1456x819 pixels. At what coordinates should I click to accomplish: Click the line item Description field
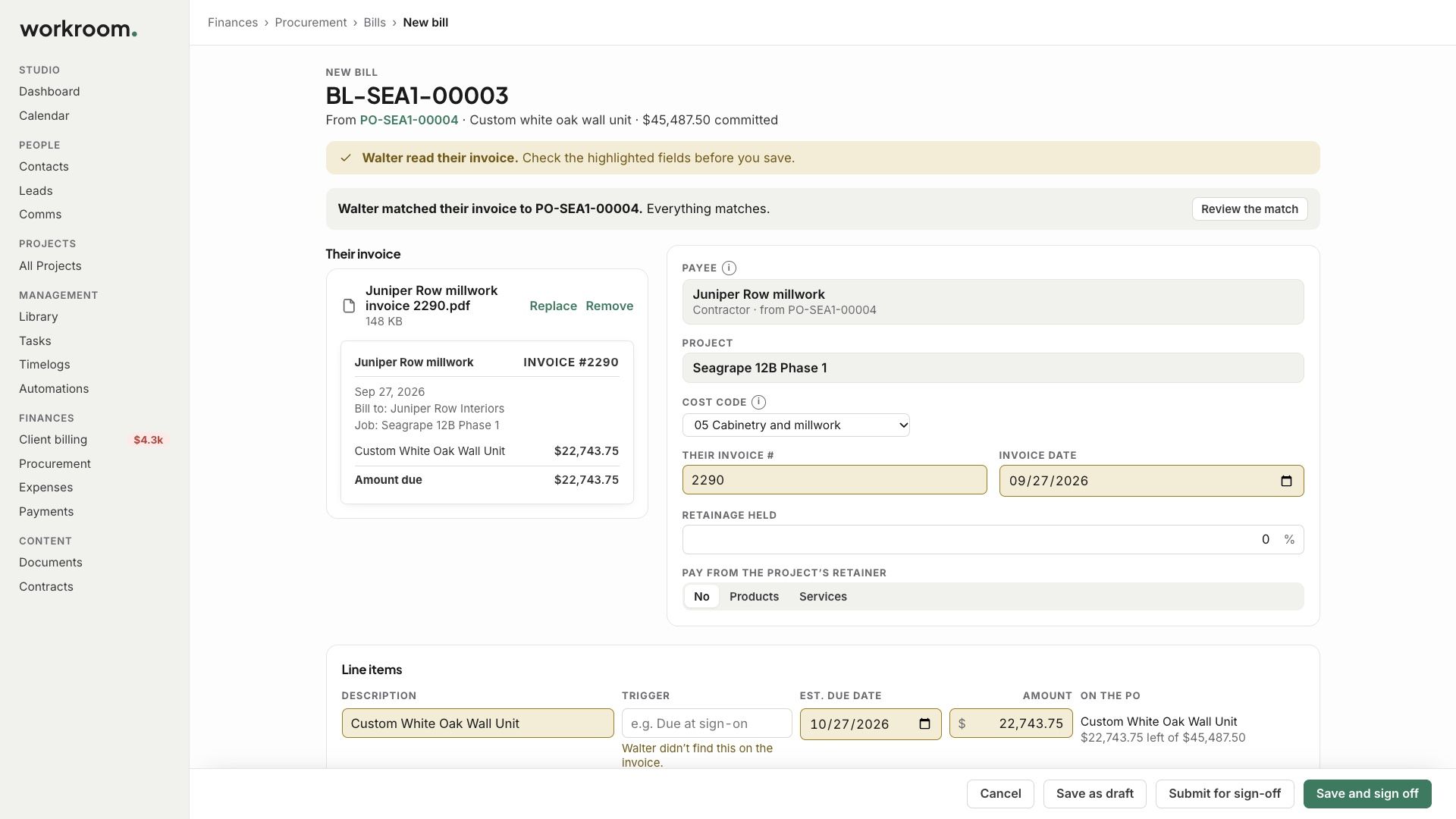tap(478, 723)
